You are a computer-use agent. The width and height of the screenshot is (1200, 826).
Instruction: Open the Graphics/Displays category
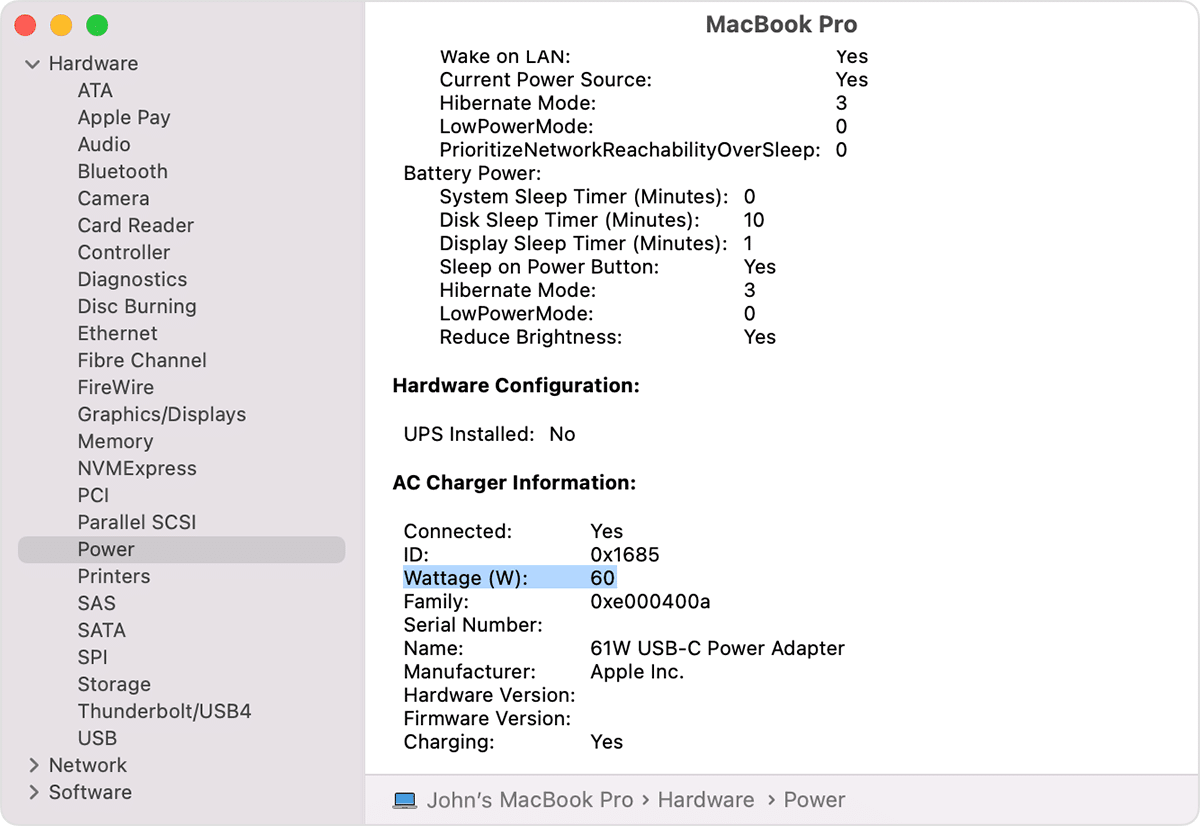coord(162,415)
